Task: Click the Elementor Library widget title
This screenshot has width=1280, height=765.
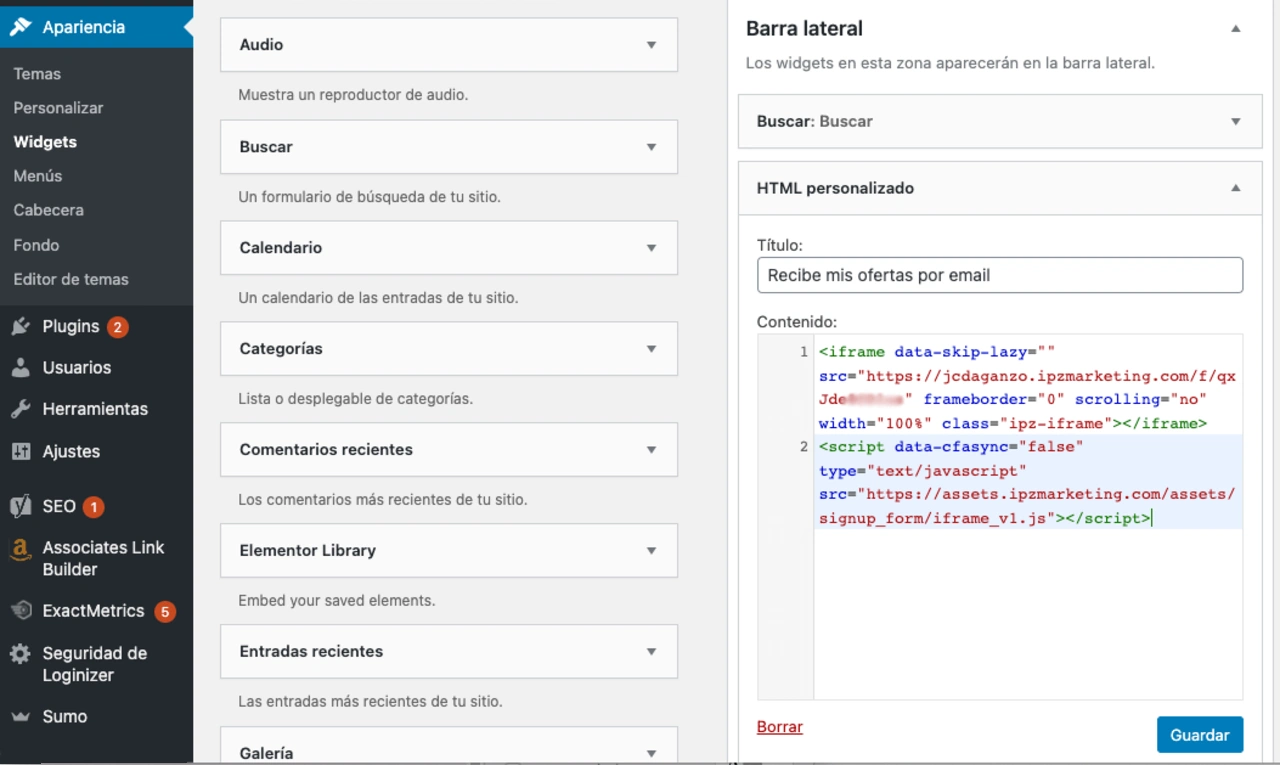Action: tap(308, 551)
